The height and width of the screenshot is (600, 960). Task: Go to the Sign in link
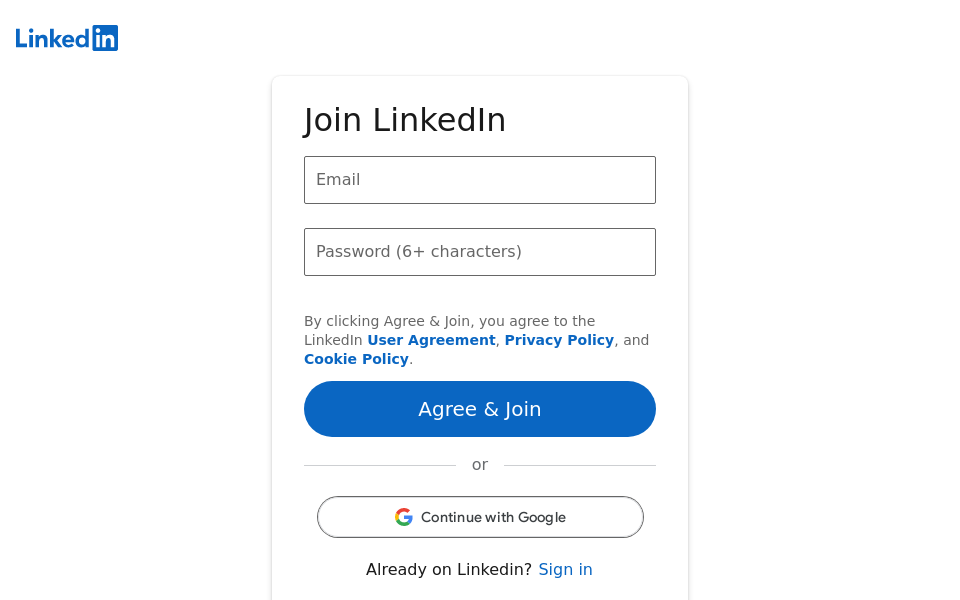pos(565,569)
